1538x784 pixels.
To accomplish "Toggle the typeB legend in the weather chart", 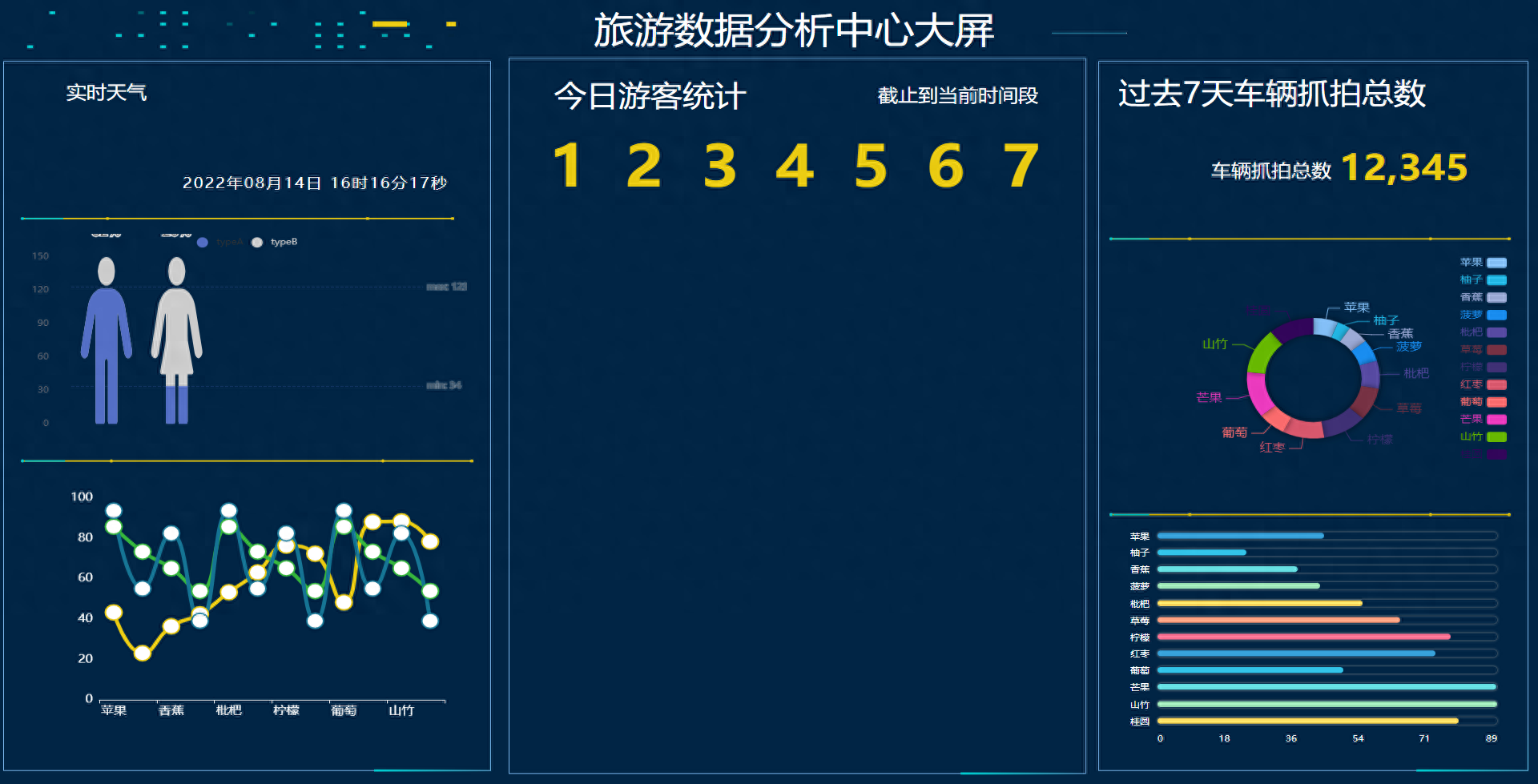I will click(x=272, y=242).
